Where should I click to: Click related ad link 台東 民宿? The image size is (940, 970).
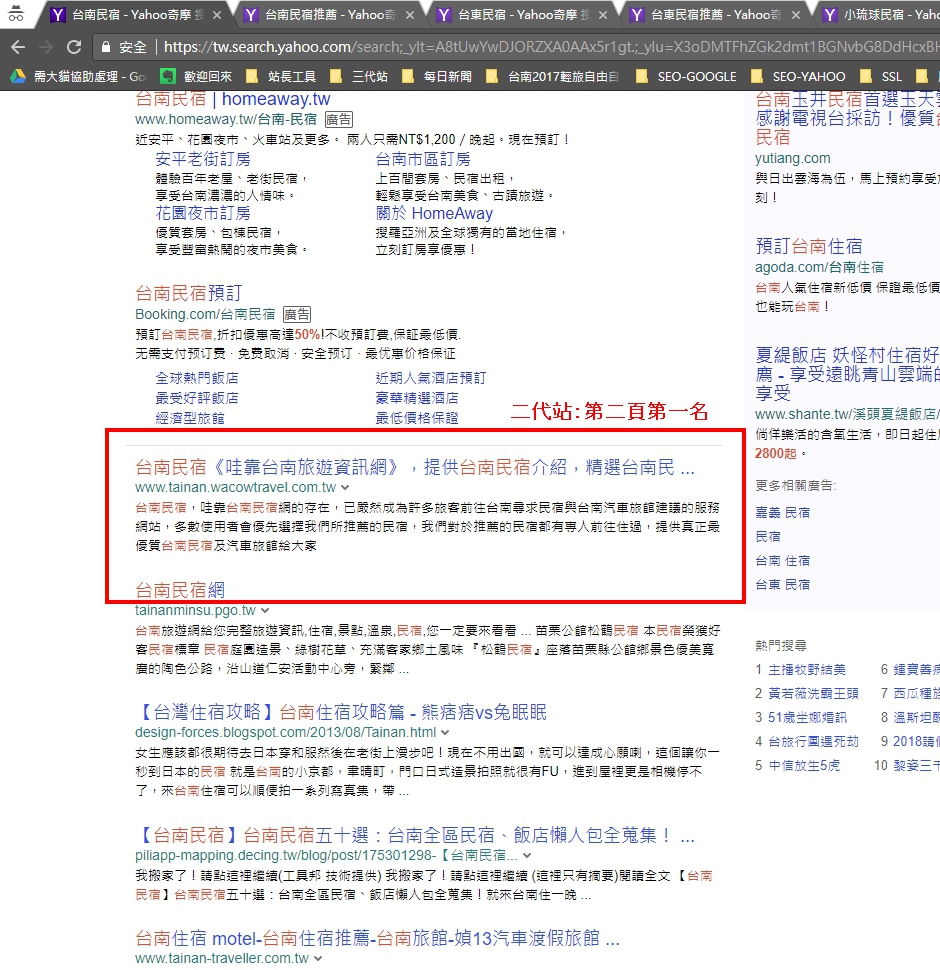coord(782,585)
